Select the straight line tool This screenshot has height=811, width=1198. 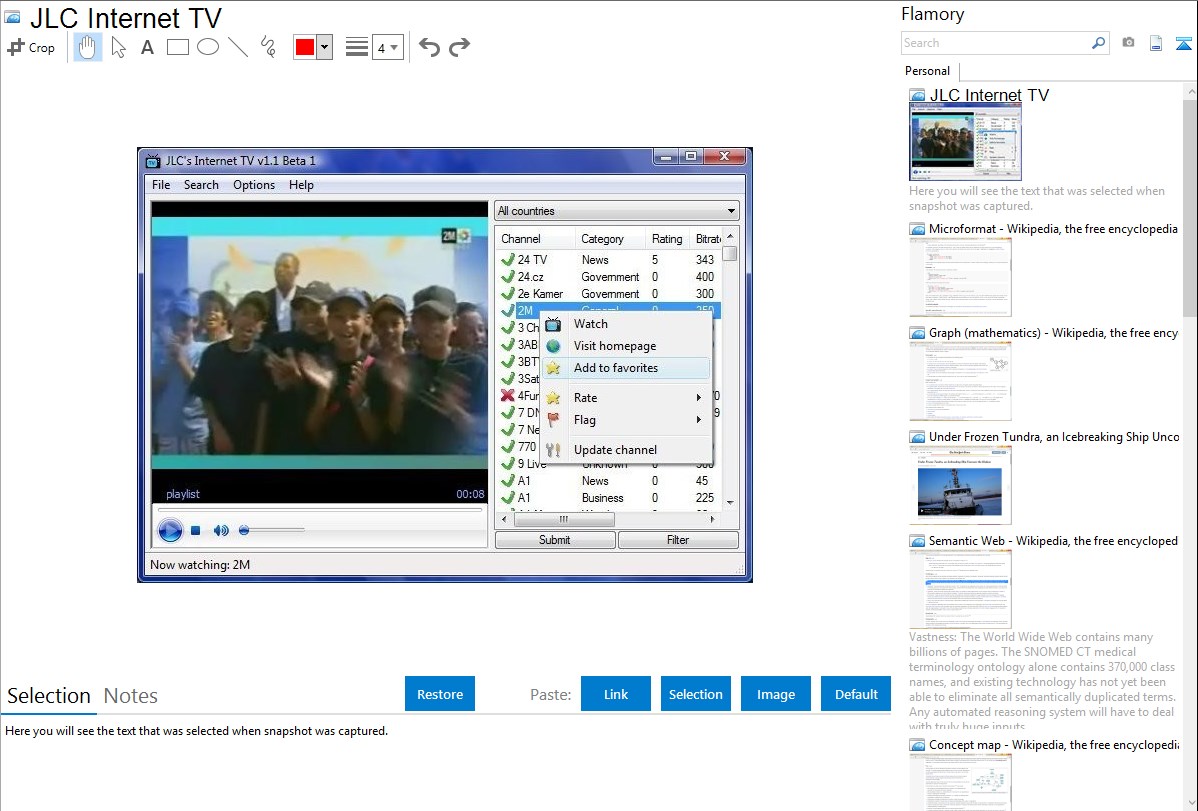[238, 47]
